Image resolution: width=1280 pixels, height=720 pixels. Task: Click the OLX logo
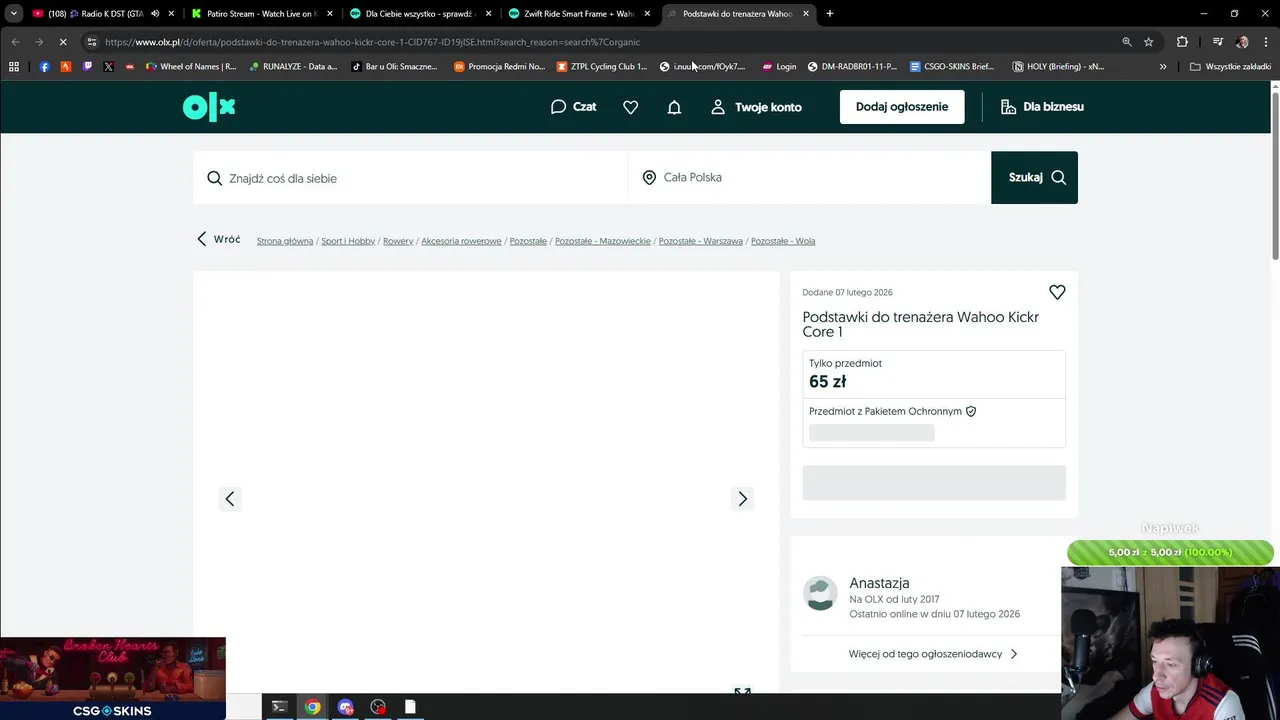(209, 107)
